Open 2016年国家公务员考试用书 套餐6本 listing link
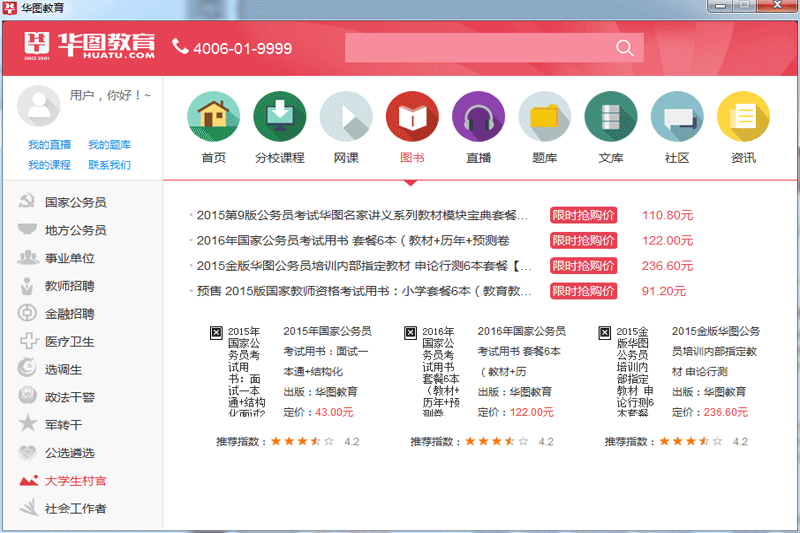The width and height of the screenshot is (800, 533). coord(353,240)
